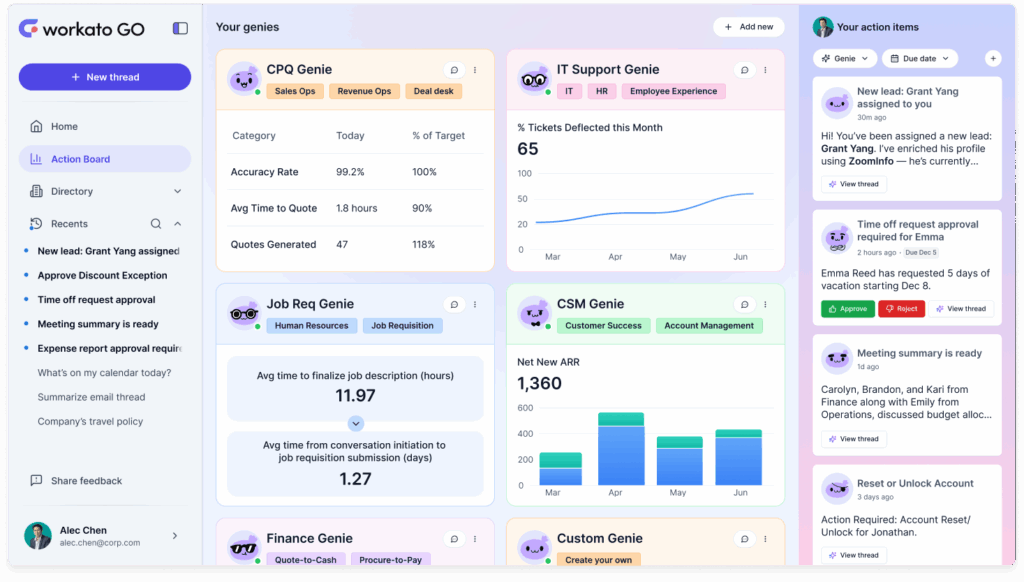Click the New thread button

click(x=105, y=77)
